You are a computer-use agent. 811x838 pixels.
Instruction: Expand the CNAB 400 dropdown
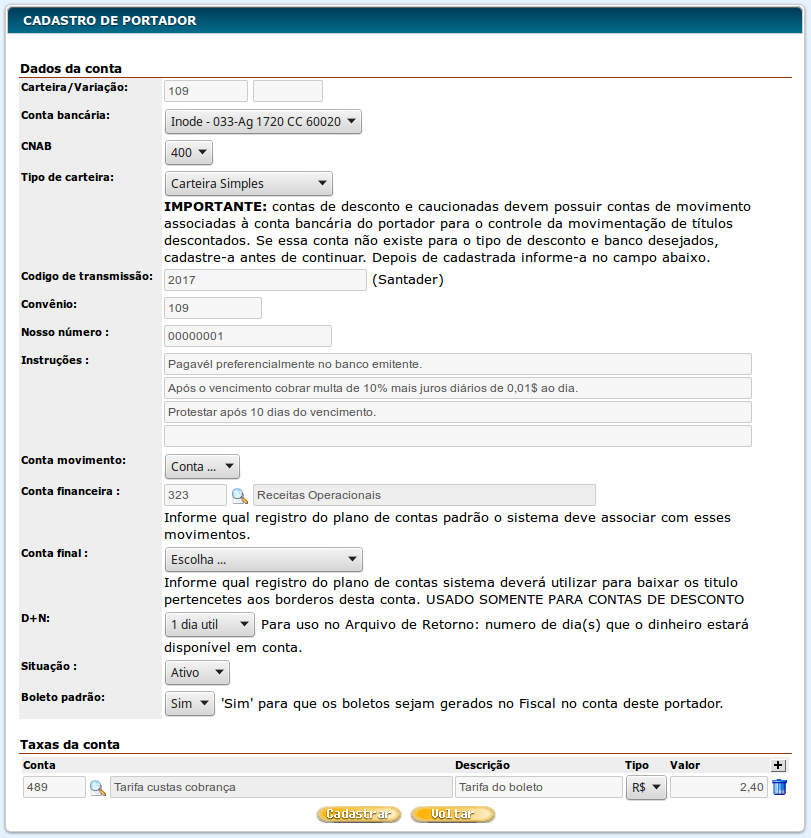click(189, 153)
